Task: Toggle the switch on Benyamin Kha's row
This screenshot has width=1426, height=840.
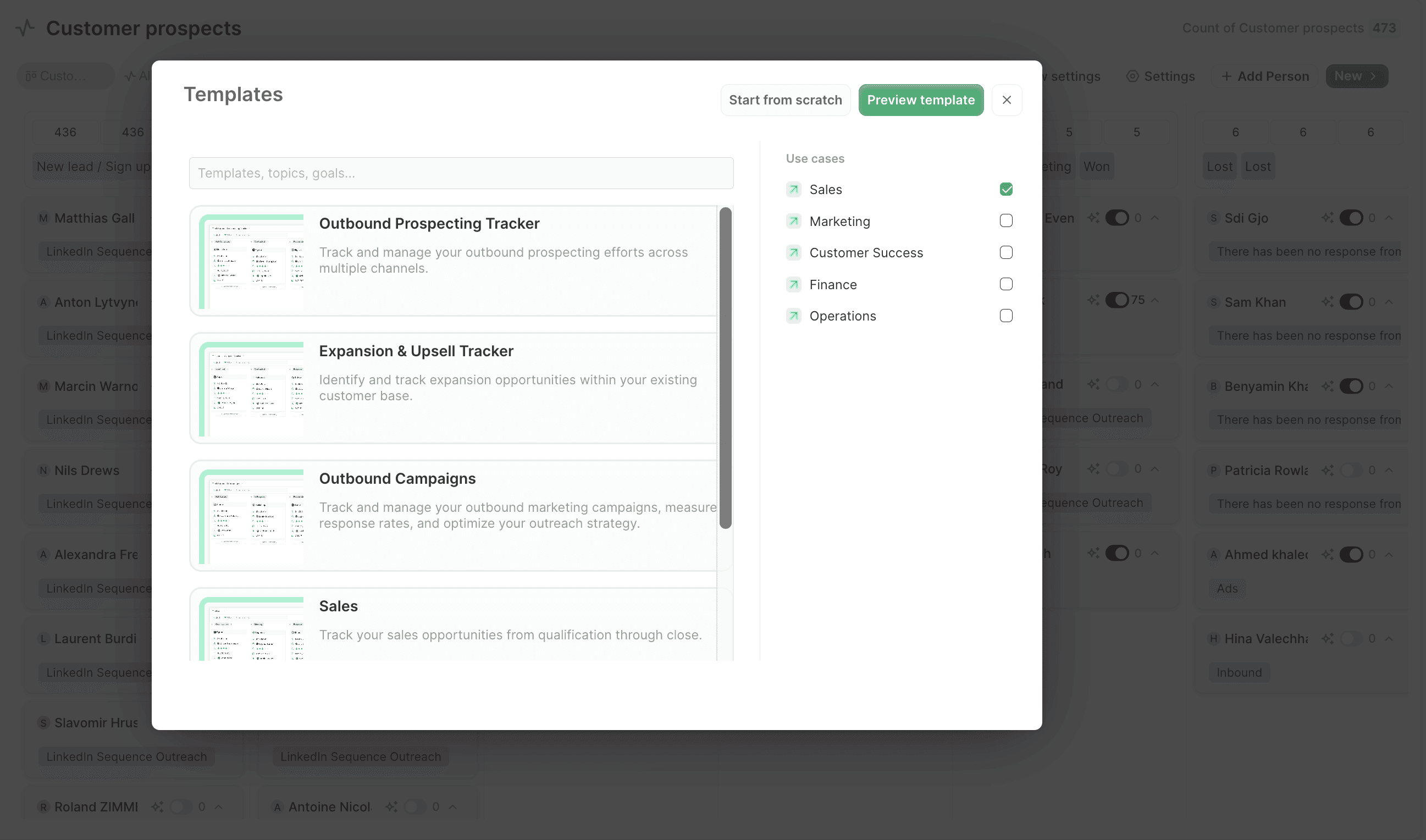Action: 1352,386
